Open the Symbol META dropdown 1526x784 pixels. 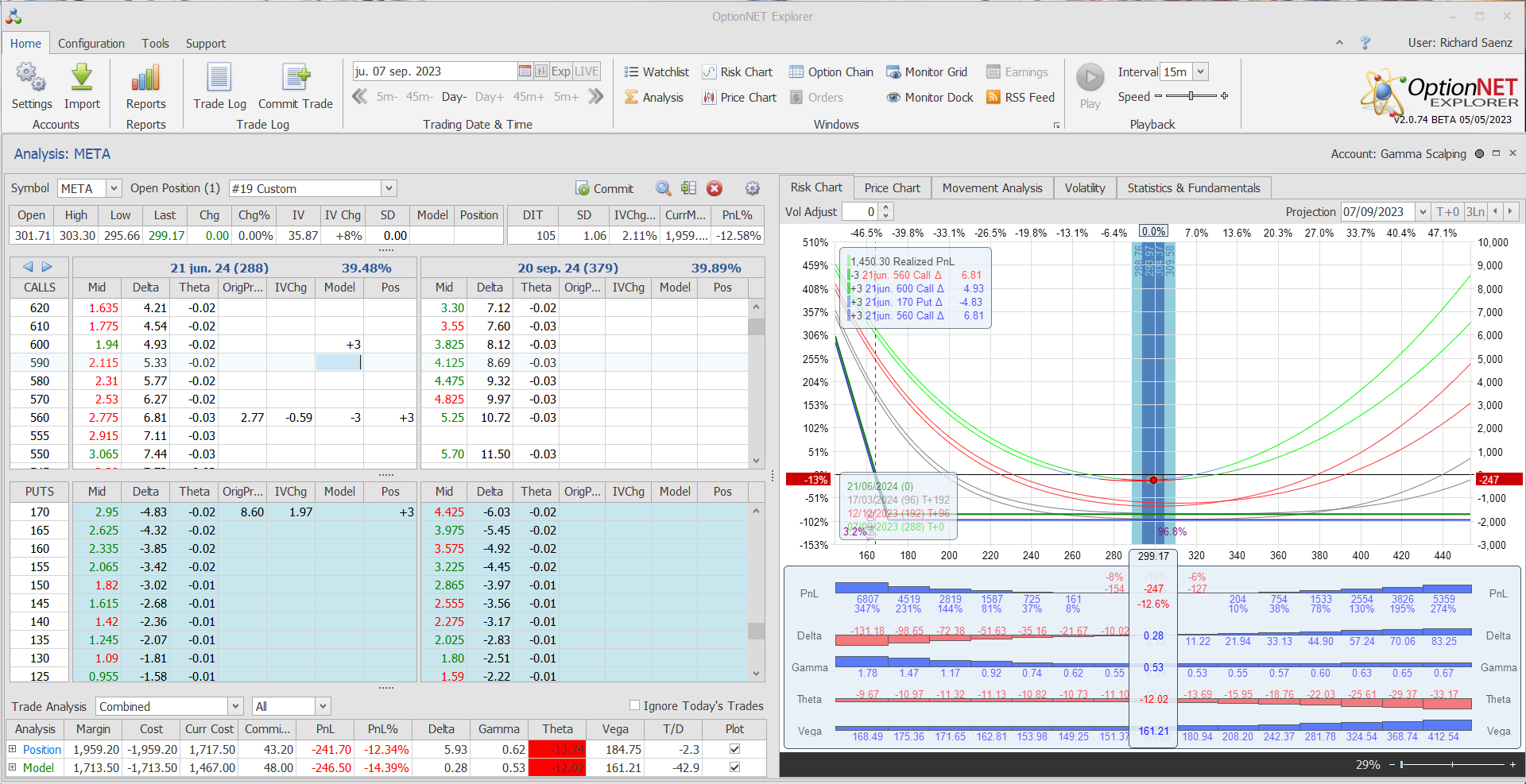pyautogui.click(x=114, y=188)
